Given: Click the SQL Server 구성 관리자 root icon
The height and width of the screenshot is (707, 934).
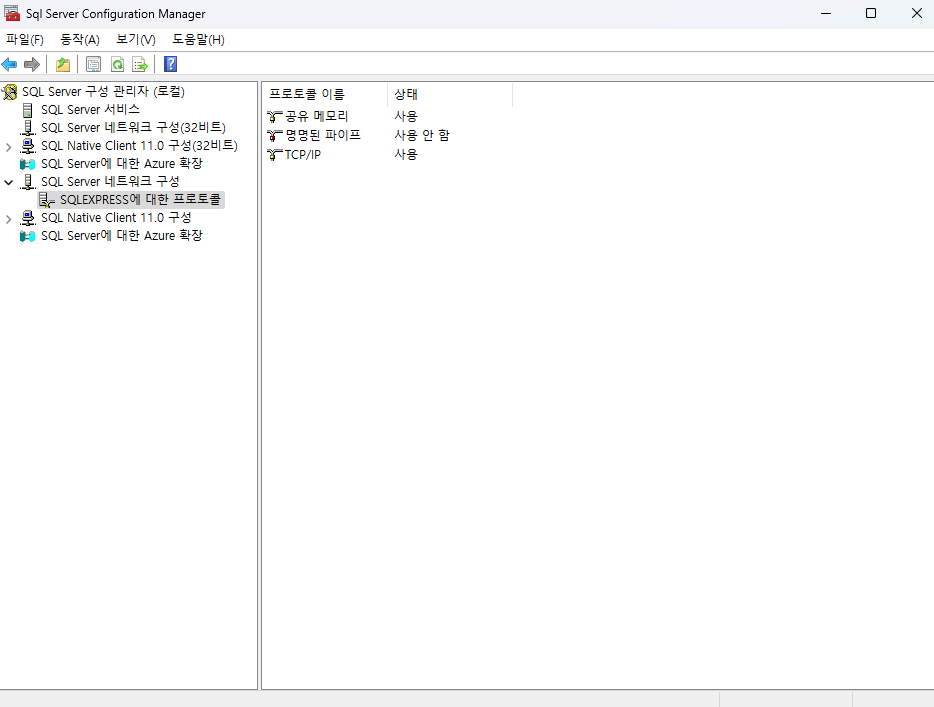Looking at the screenshot, I should click(x=10, y=92).
